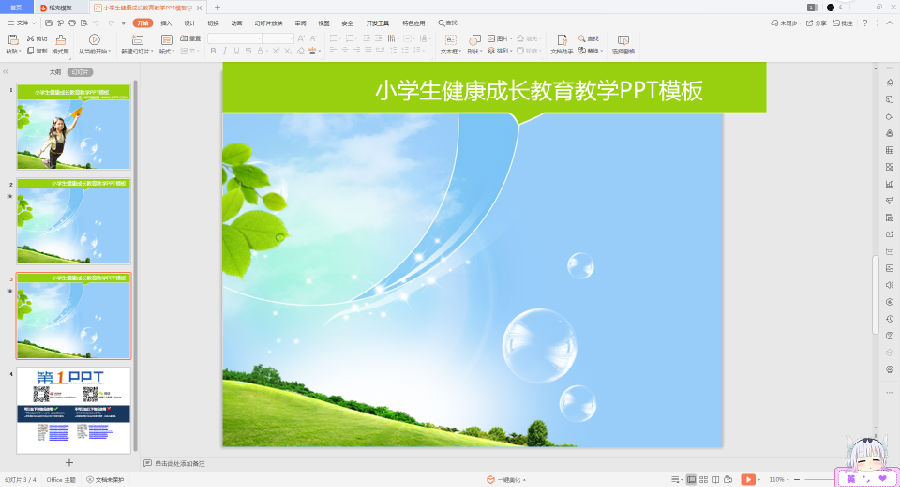Expand the Replace (替换) dropdown arrow

click(x=601, y=51)
